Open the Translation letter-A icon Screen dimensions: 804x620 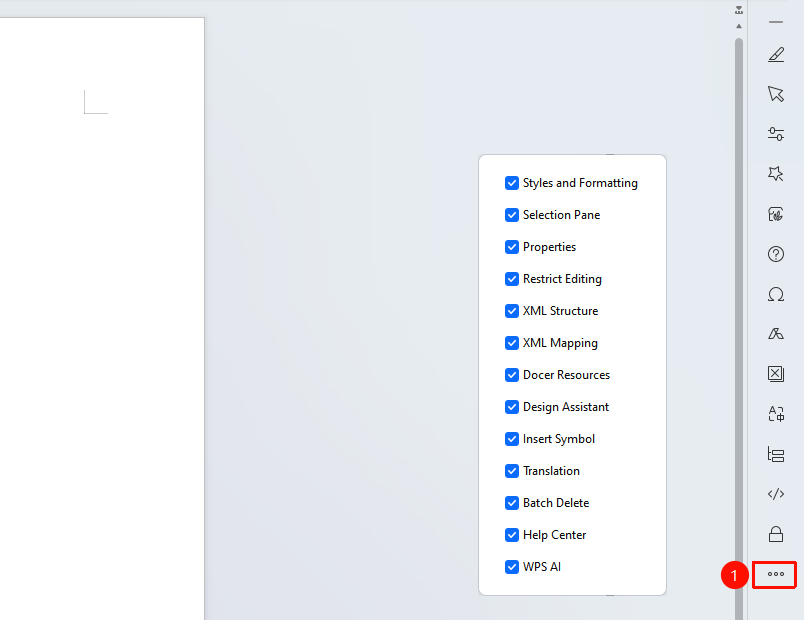click(x=776, y=414)
